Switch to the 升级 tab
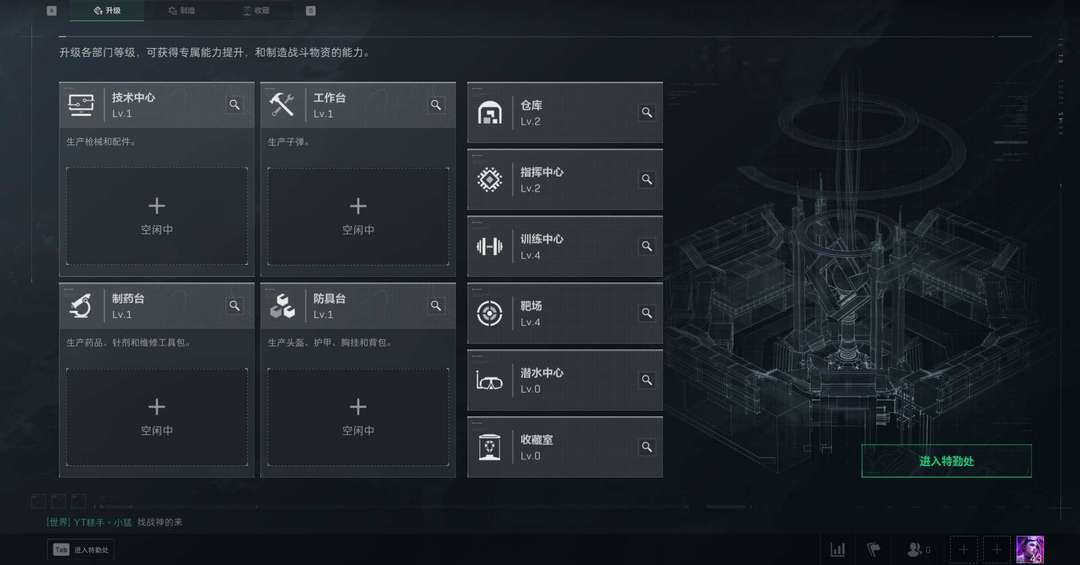 [x=107, y=10]
